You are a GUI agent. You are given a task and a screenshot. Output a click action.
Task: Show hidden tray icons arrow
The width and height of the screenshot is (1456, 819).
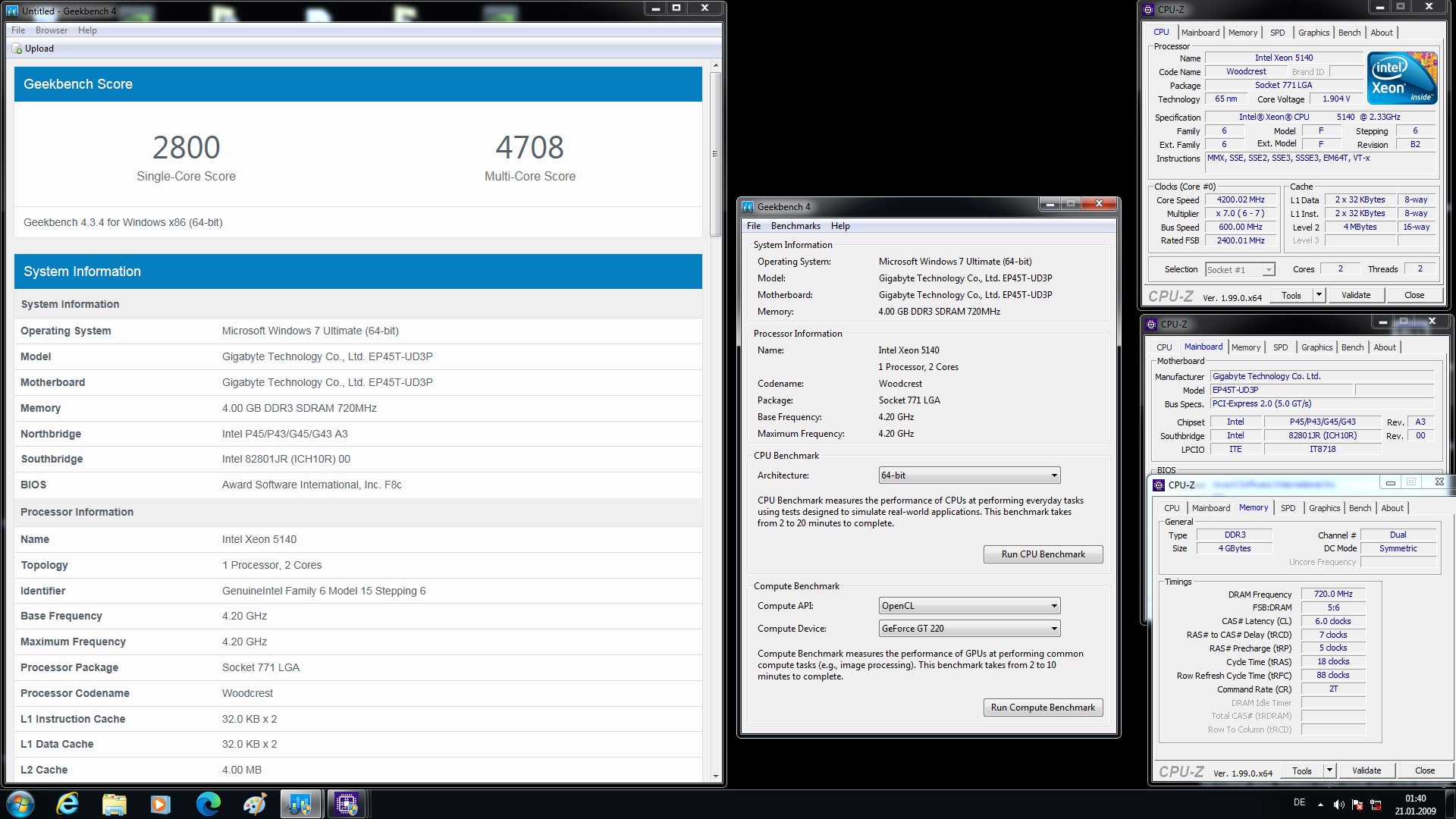coord(1320,805)
